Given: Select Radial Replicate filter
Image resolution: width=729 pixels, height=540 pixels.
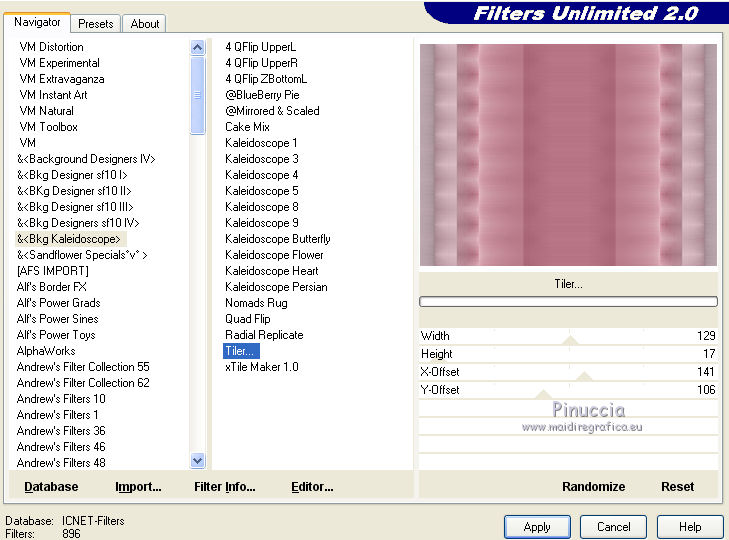Looking at the screenshot, I should [264, 335].
